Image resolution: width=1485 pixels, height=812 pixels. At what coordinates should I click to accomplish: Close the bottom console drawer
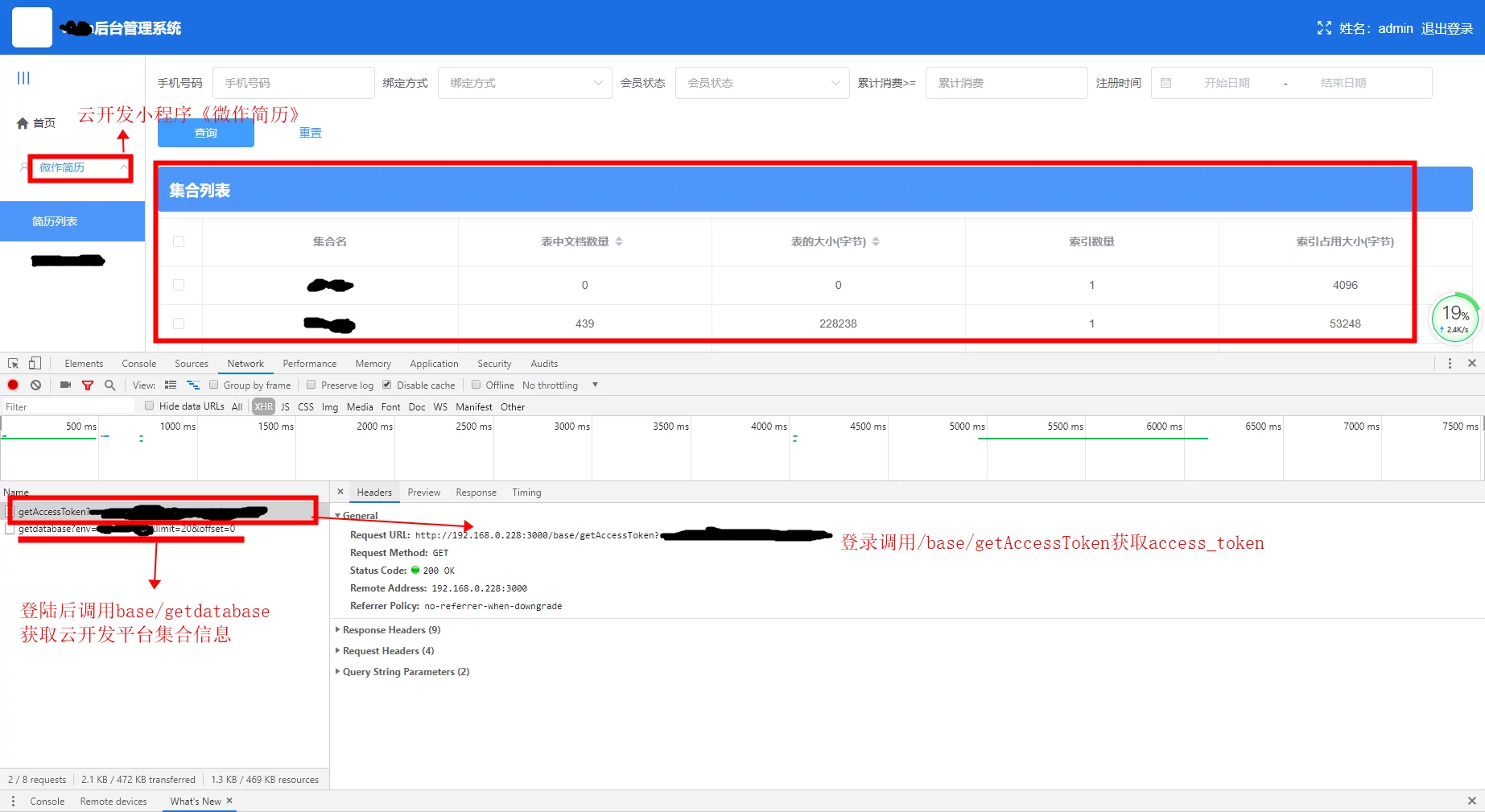pos(1472,802)
